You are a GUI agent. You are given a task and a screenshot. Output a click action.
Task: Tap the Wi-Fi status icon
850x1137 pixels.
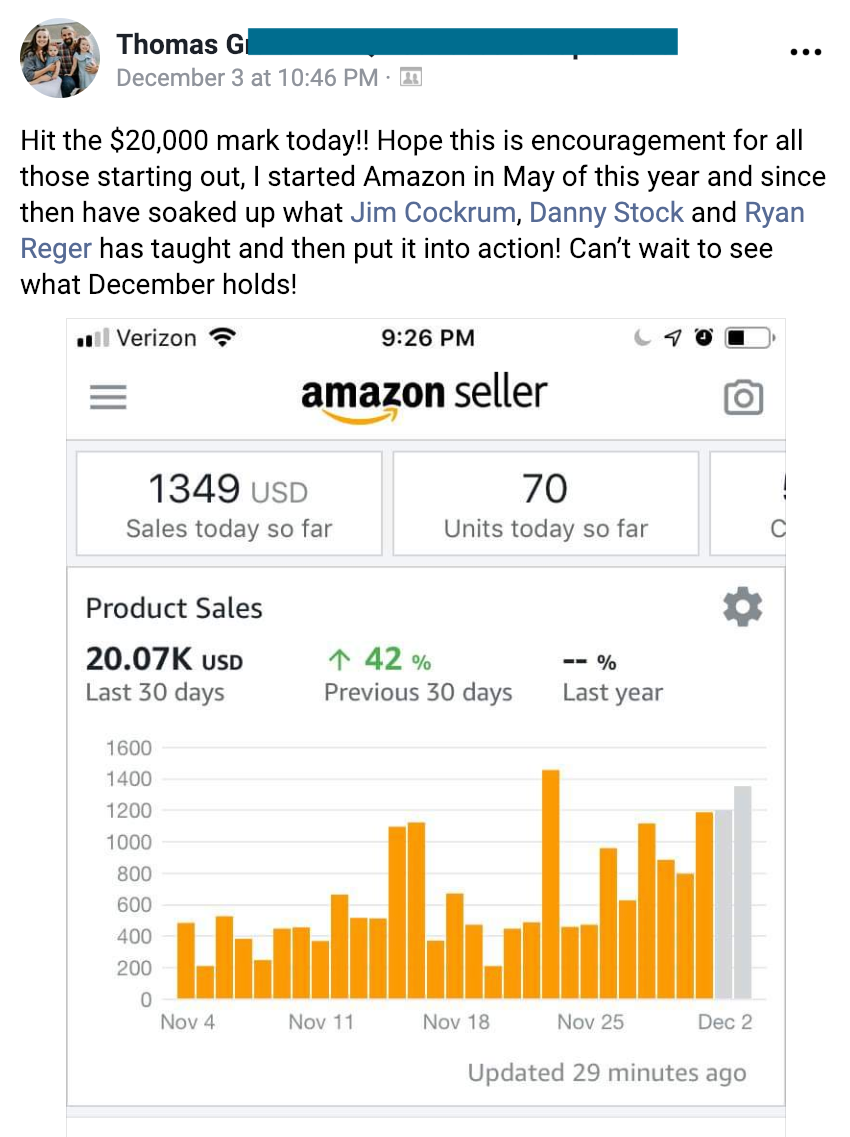pos(219,338)
